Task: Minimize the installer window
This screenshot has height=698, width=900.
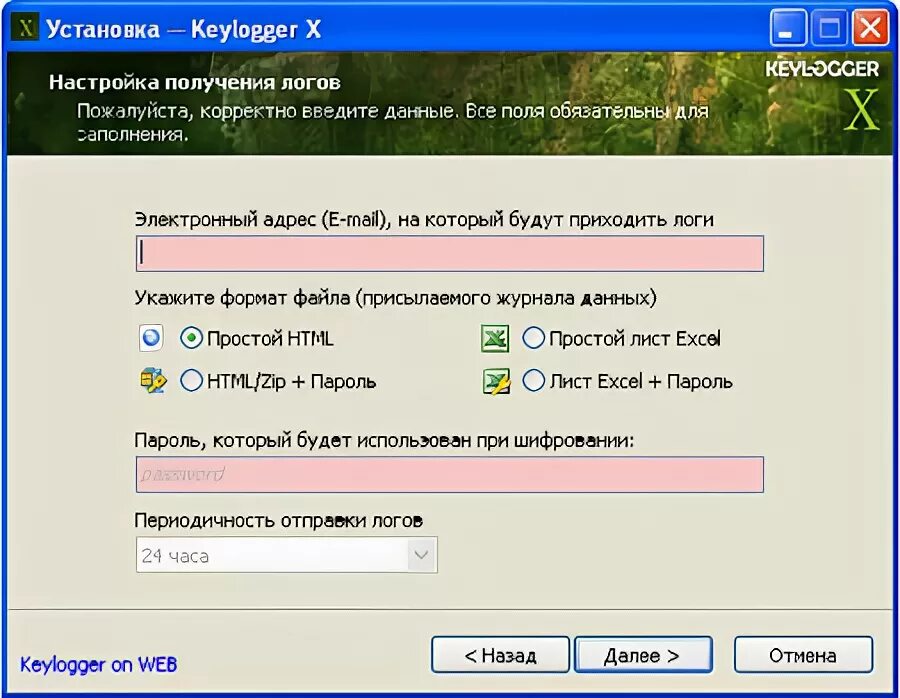Action: (787, 28)
